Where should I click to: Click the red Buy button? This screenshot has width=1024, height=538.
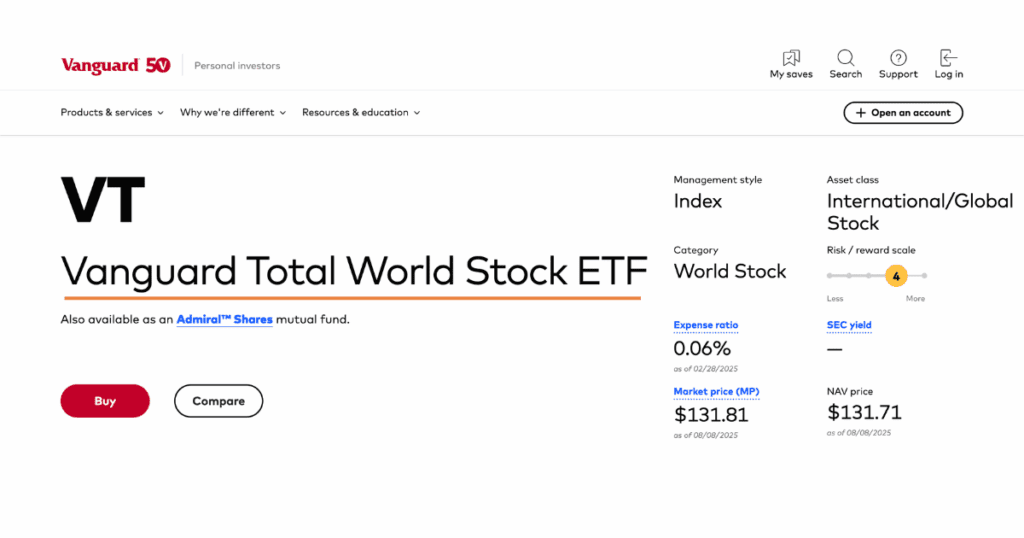pyautogui.click(x=105, y=401)
